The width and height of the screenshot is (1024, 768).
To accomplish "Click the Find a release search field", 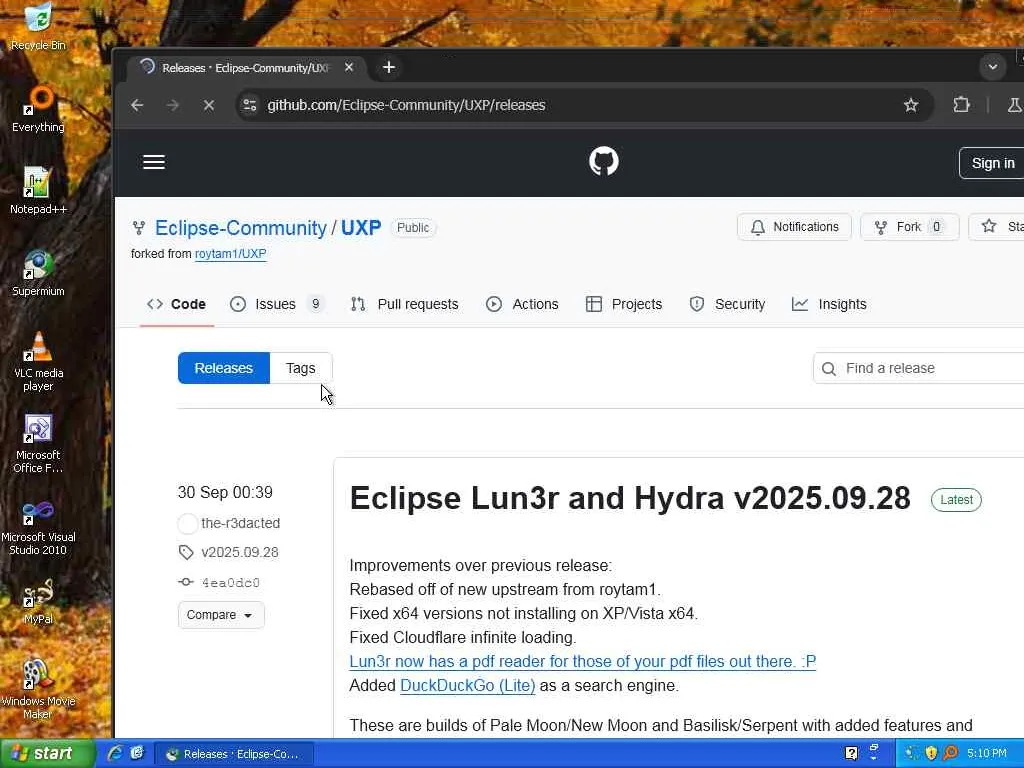I will (x=918, y=368).
